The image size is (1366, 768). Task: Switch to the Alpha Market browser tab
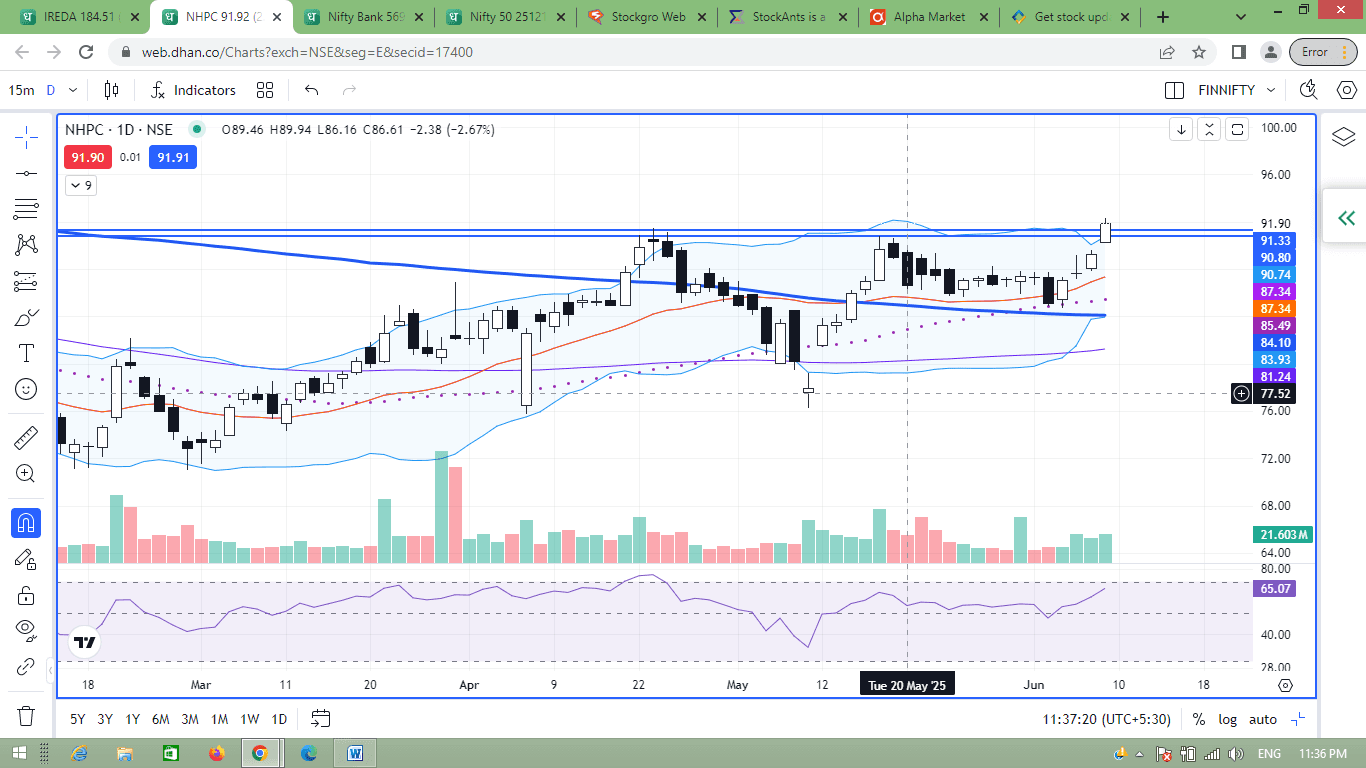coord(930,17)
